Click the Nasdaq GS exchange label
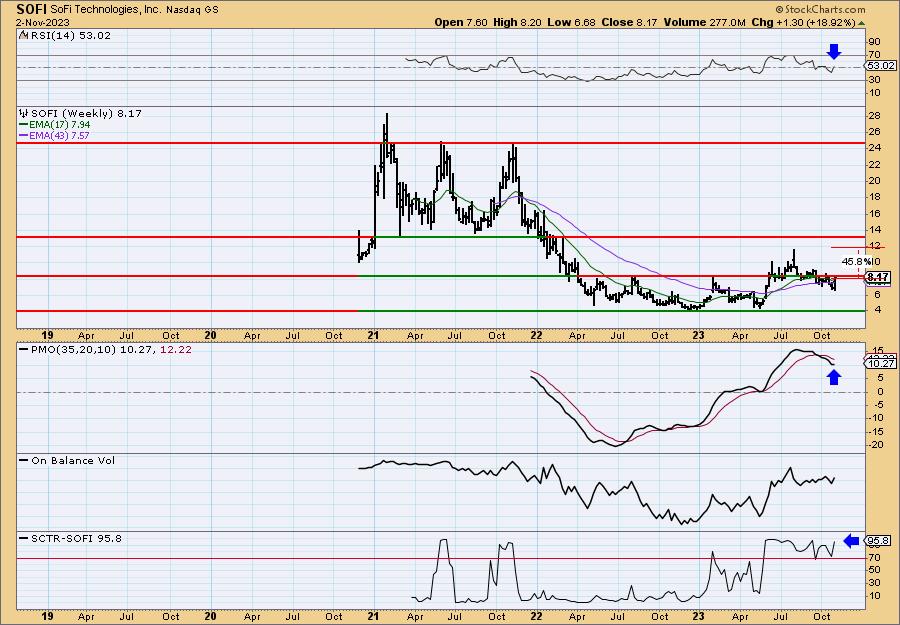Screen dimensions: 900x625 192,10
